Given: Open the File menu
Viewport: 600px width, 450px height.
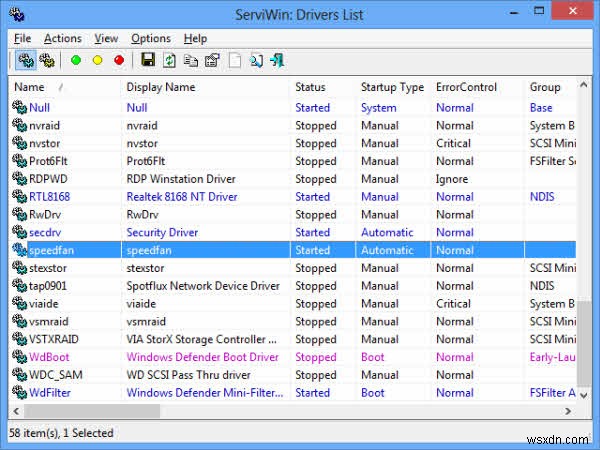Looking at the screenshot, I should pos(22,39).
